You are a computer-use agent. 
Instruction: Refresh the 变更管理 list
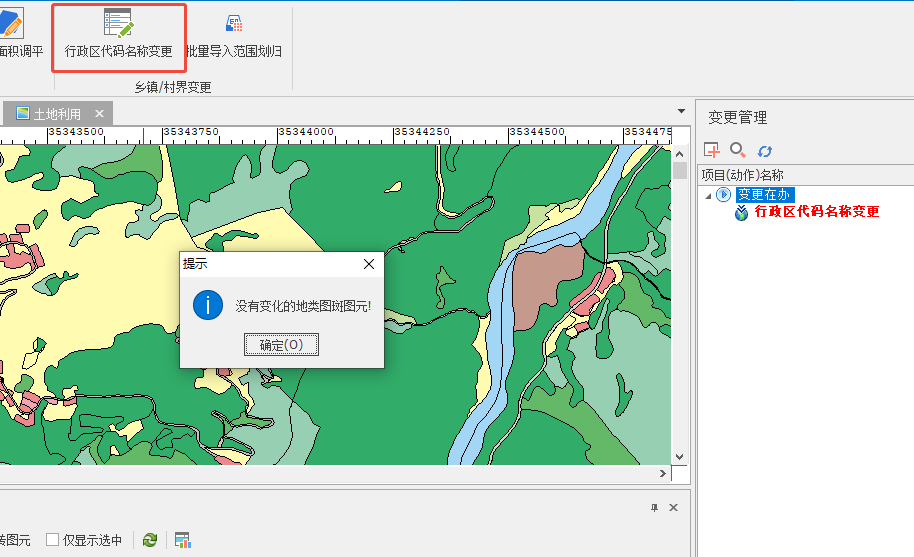pyautogui.click(x=764, y=150)
